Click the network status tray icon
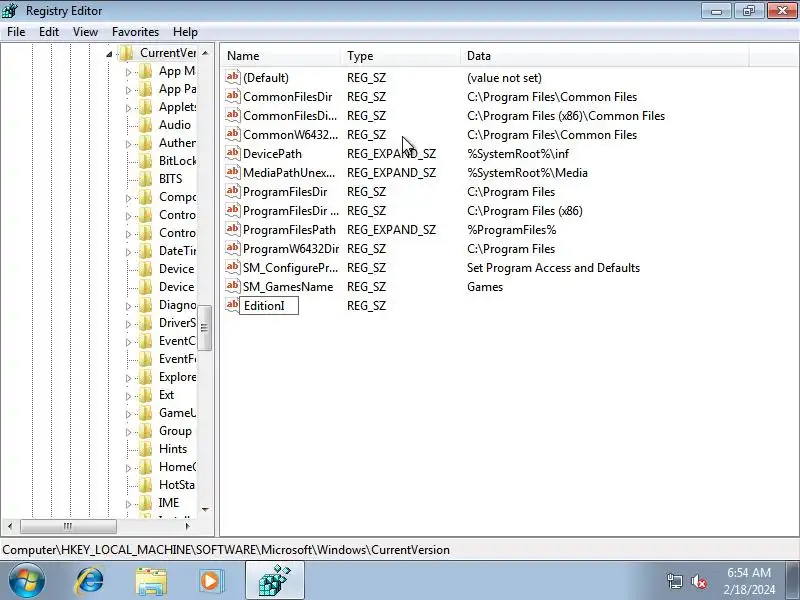 tap(674, 581)
